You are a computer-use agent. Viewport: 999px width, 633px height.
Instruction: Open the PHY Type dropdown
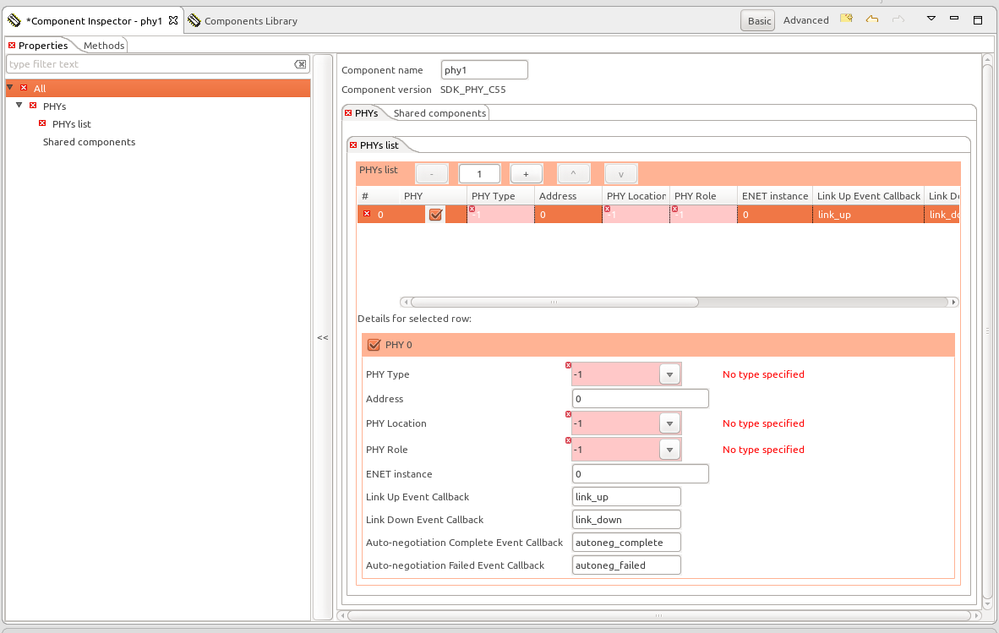tap(668, 373)
